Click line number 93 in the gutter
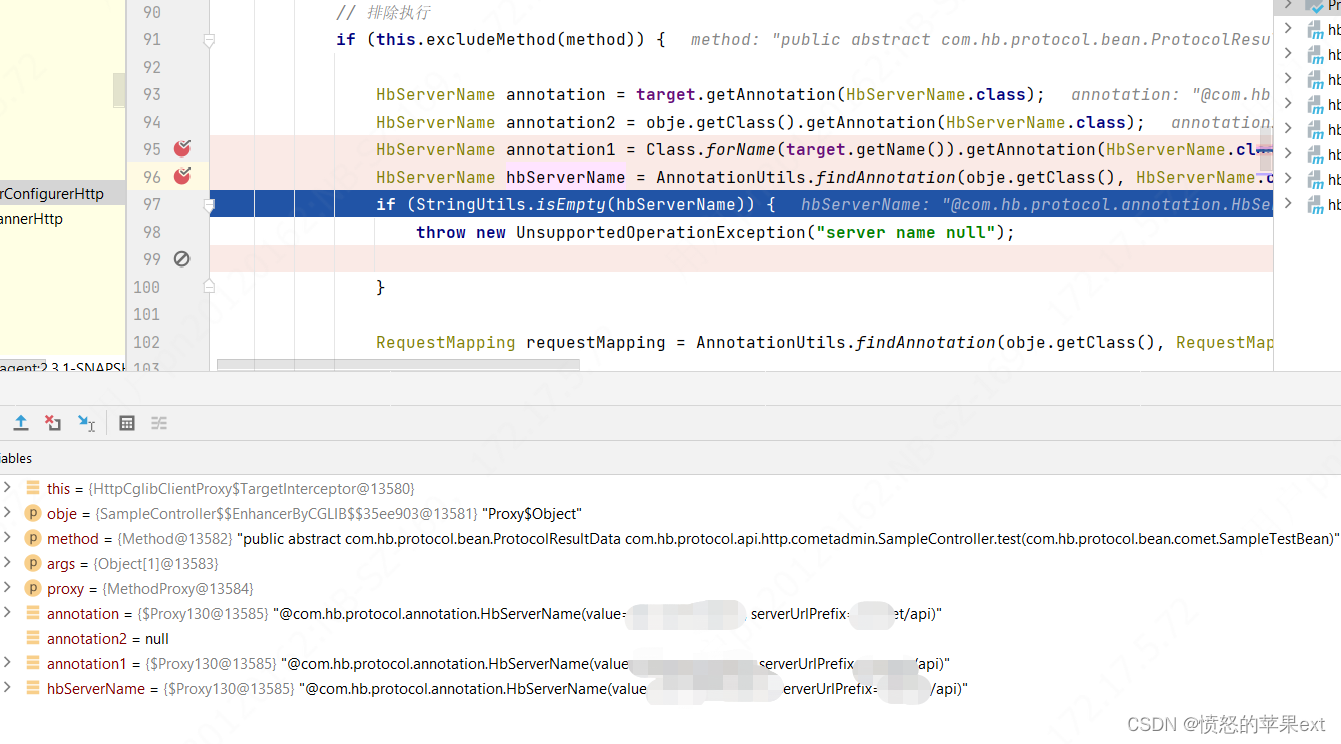This screenshot has height=744, width=1341. (x=152, y=94)
